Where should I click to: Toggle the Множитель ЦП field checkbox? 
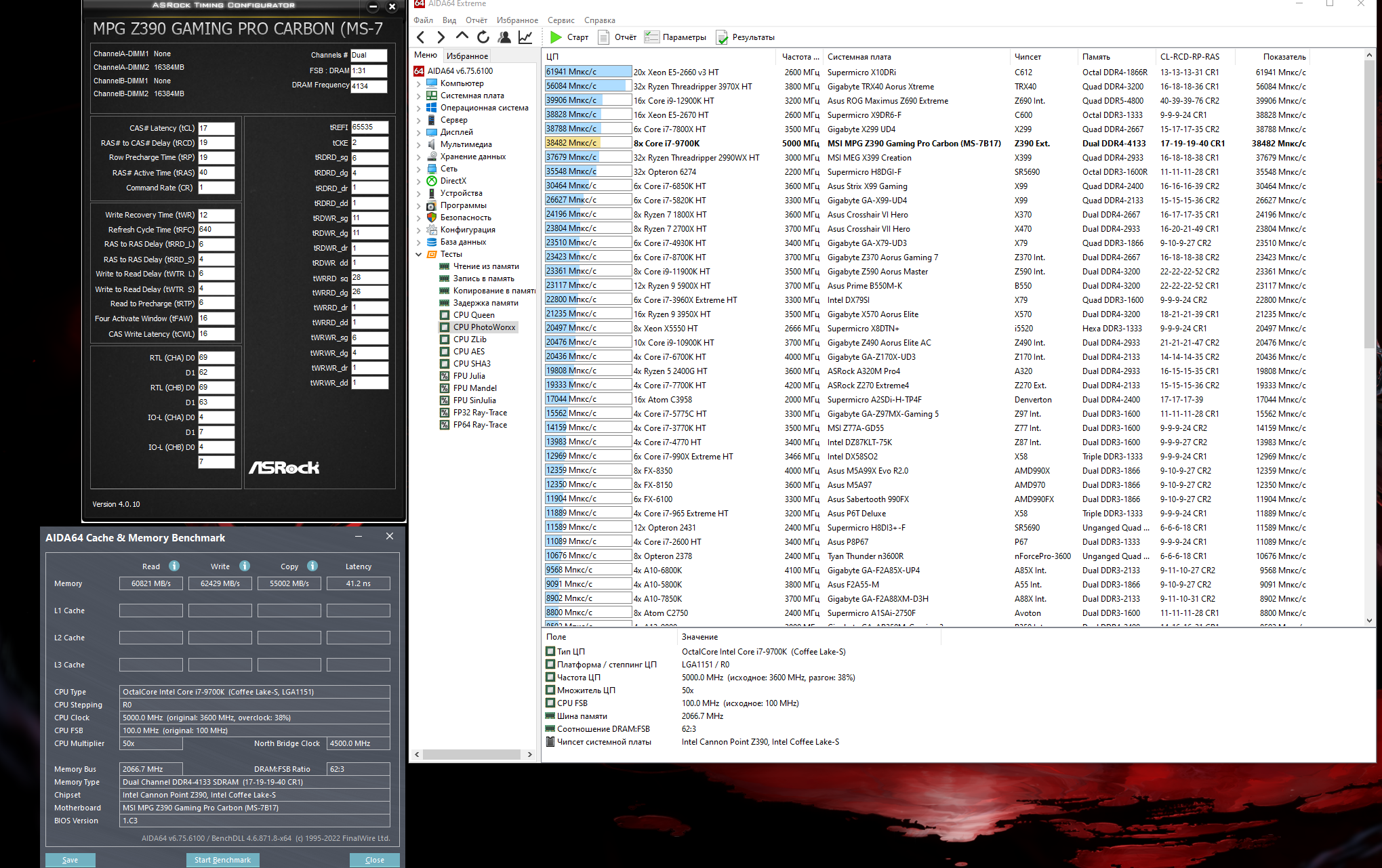click(550, 690)
